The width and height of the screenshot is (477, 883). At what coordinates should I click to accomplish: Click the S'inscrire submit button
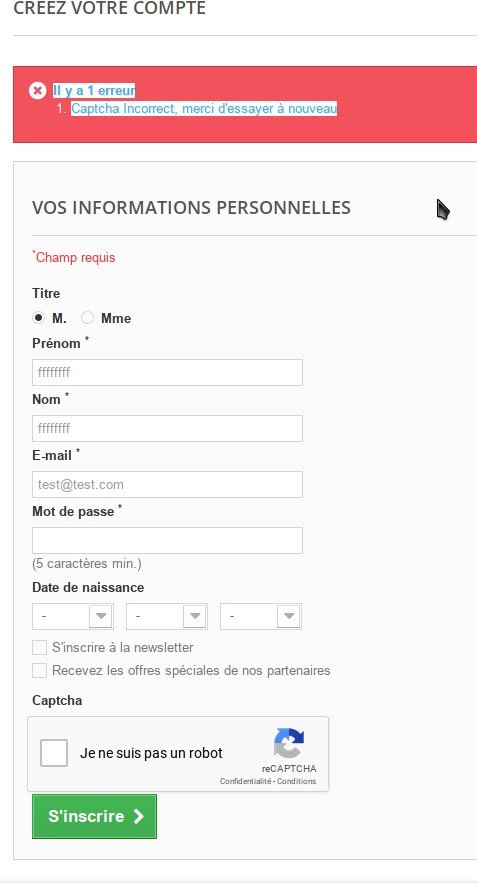coord(95,817)
